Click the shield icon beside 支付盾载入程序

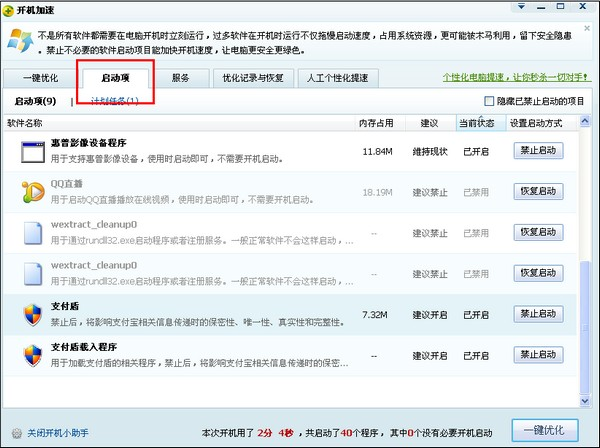35,355
